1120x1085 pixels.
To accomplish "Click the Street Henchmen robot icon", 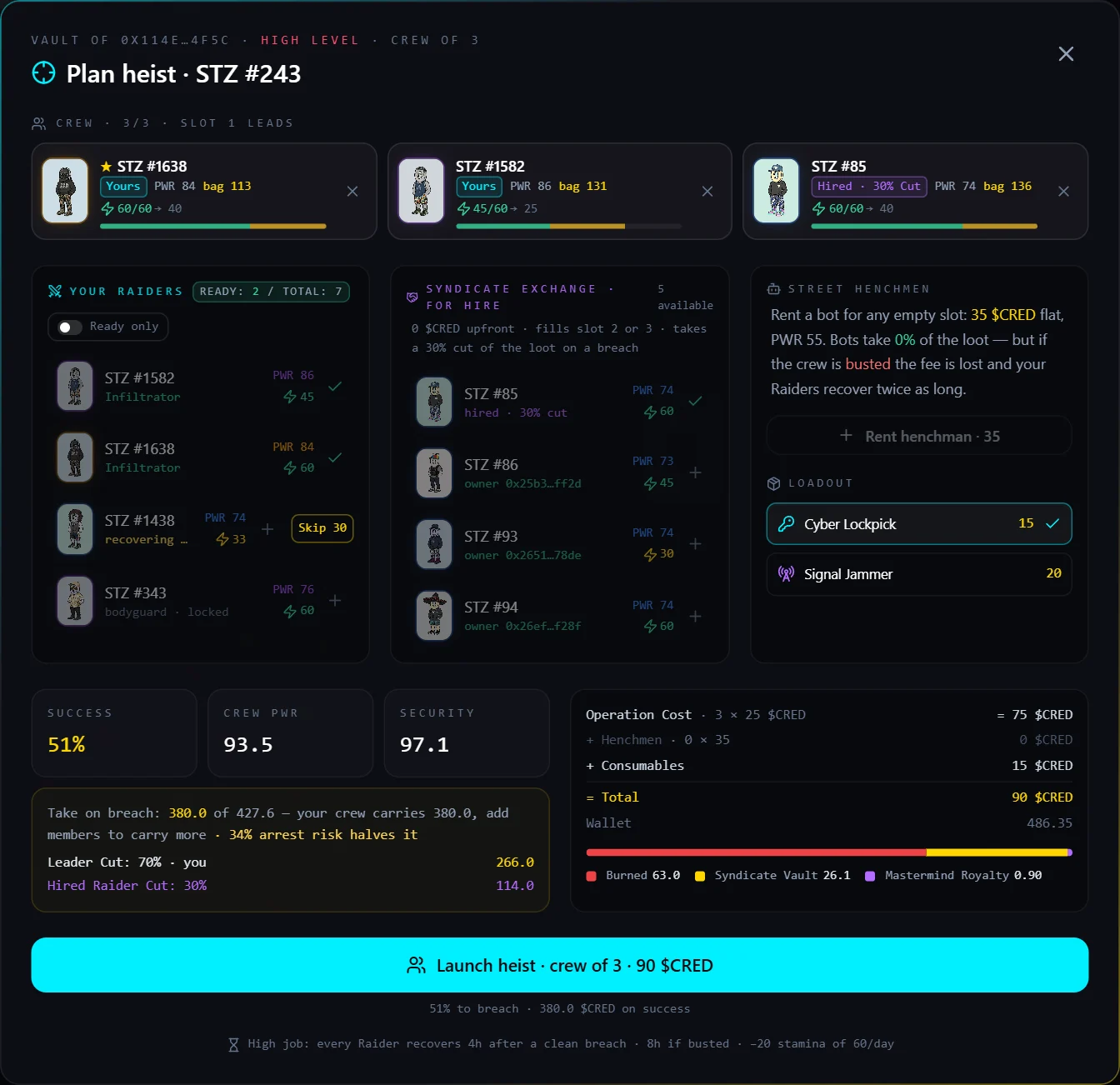I will pos(773,289).
